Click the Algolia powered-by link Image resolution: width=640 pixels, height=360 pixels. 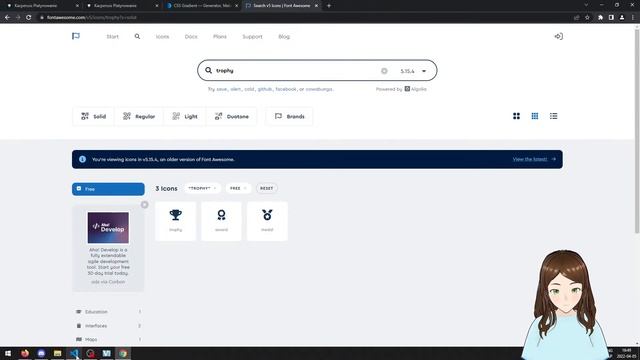coord(416,89)
